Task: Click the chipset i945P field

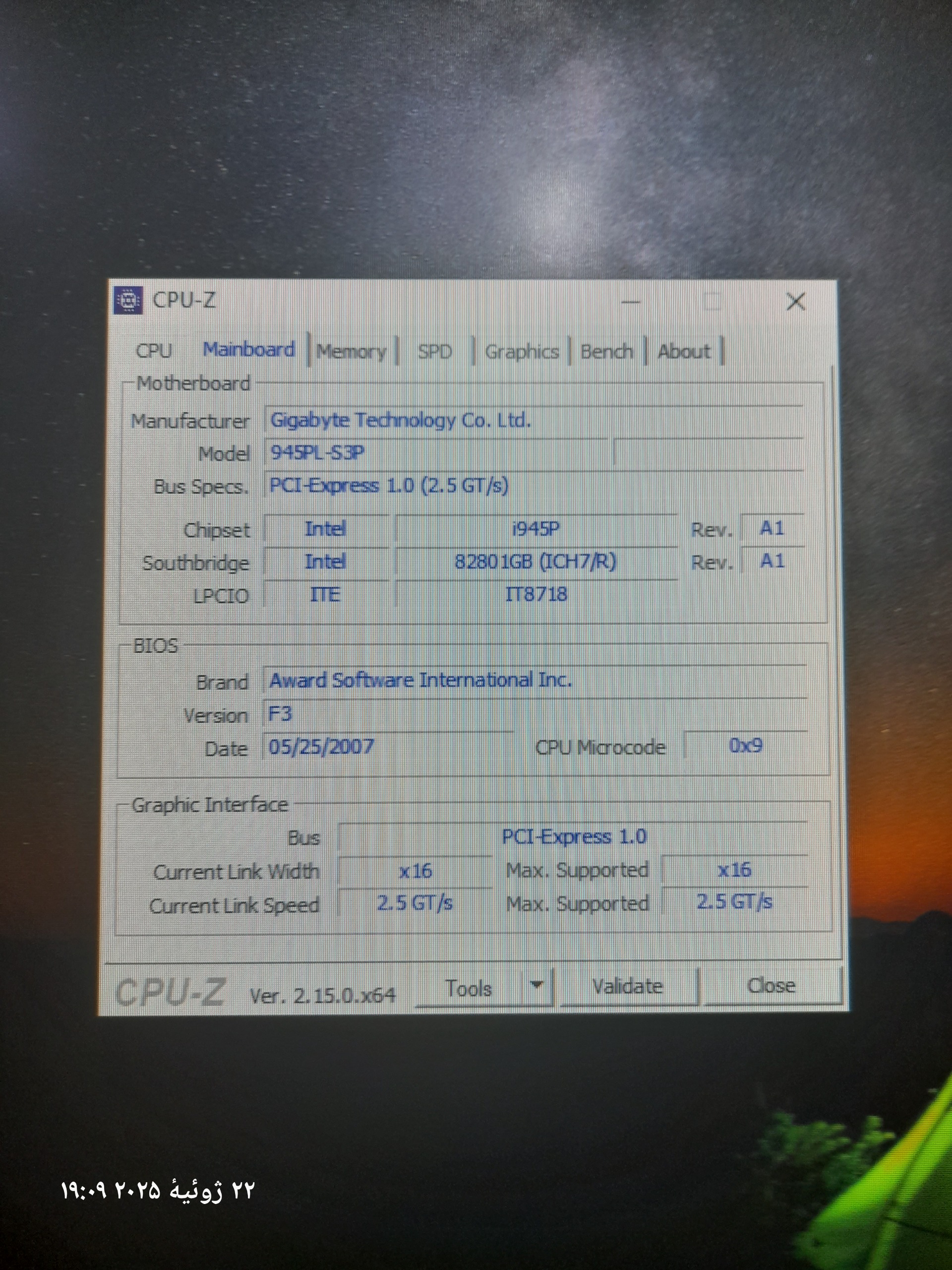Action: (x=535, y=529)
